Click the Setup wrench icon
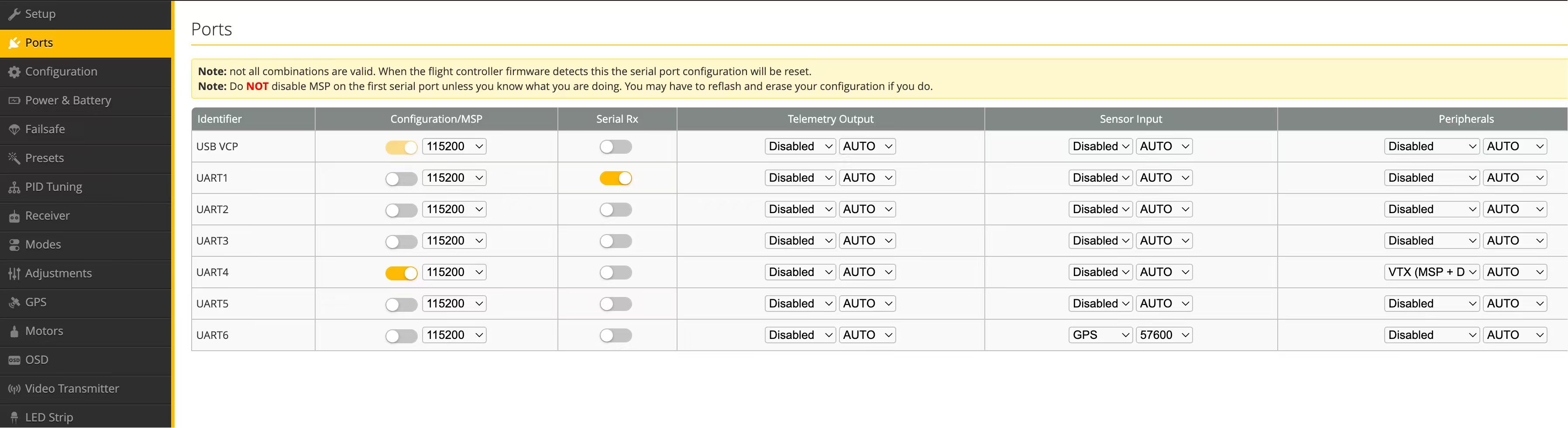 pos(14,14)
